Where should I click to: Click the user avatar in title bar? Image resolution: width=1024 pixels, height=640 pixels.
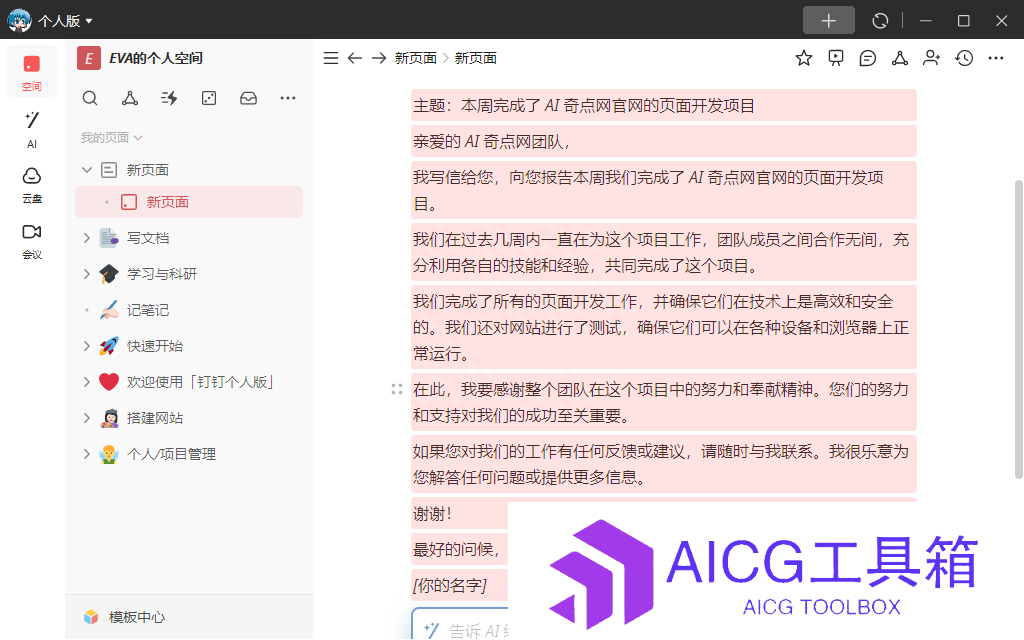pos(19,21)
